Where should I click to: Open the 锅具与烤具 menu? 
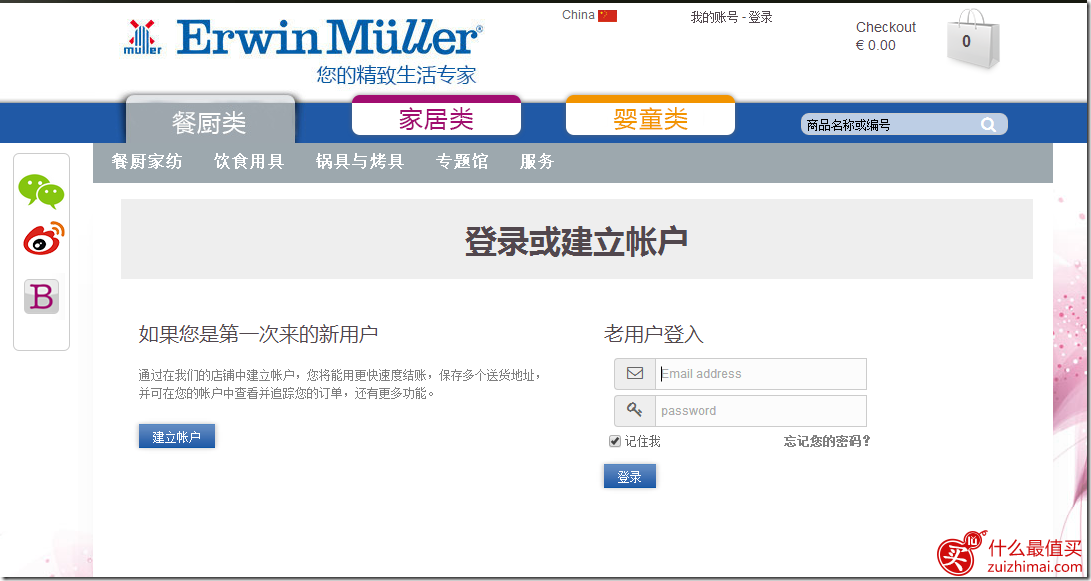360,161
